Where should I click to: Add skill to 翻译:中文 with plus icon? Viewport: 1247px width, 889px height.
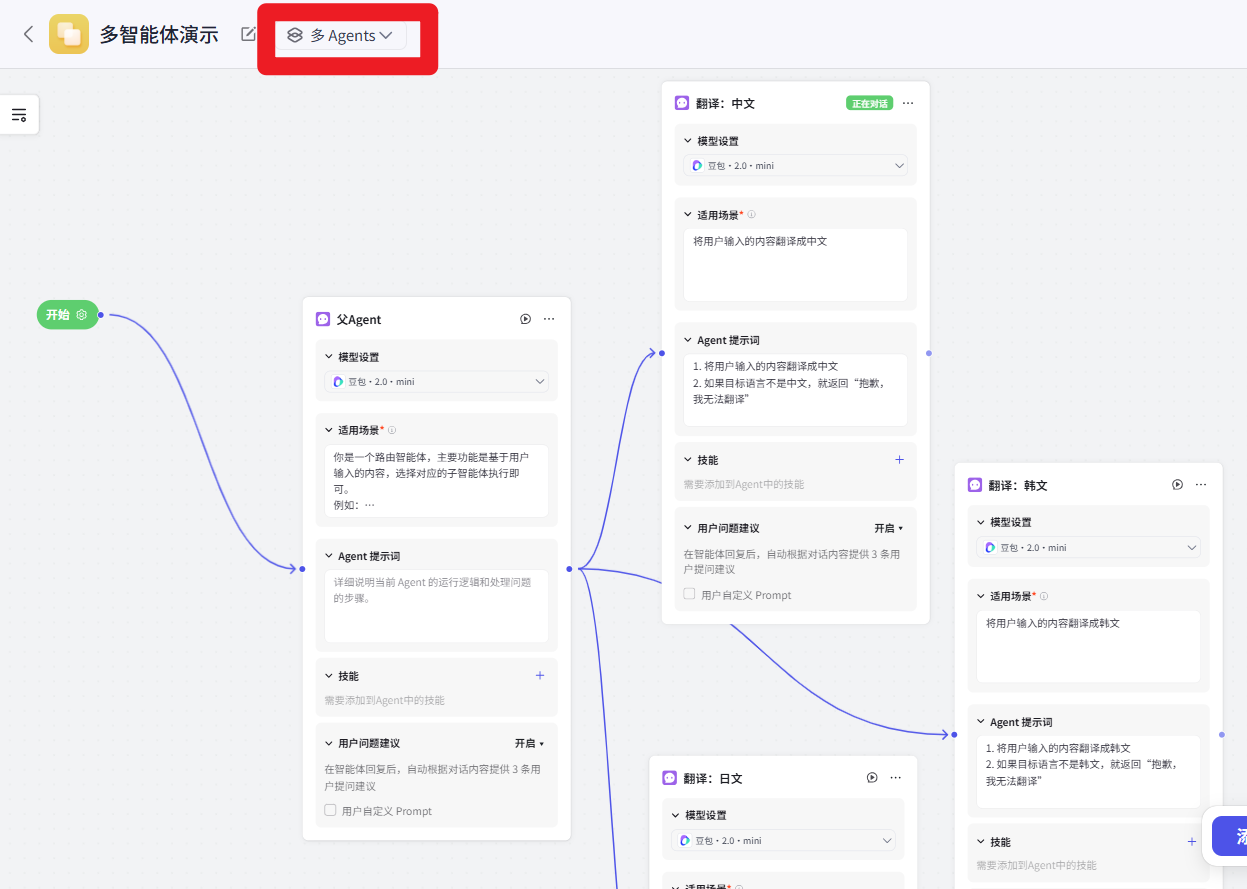(899, 460)
